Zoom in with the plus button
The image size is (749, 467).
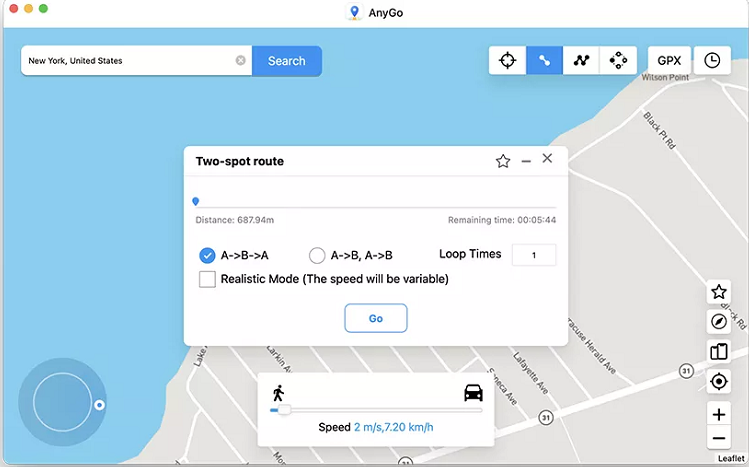[719, 414]
